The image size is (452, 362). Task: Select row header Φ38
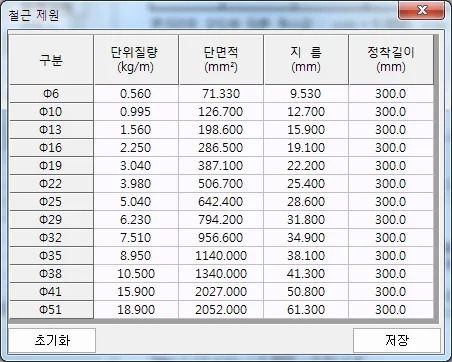pyautogui.click(x=51, y=274)
